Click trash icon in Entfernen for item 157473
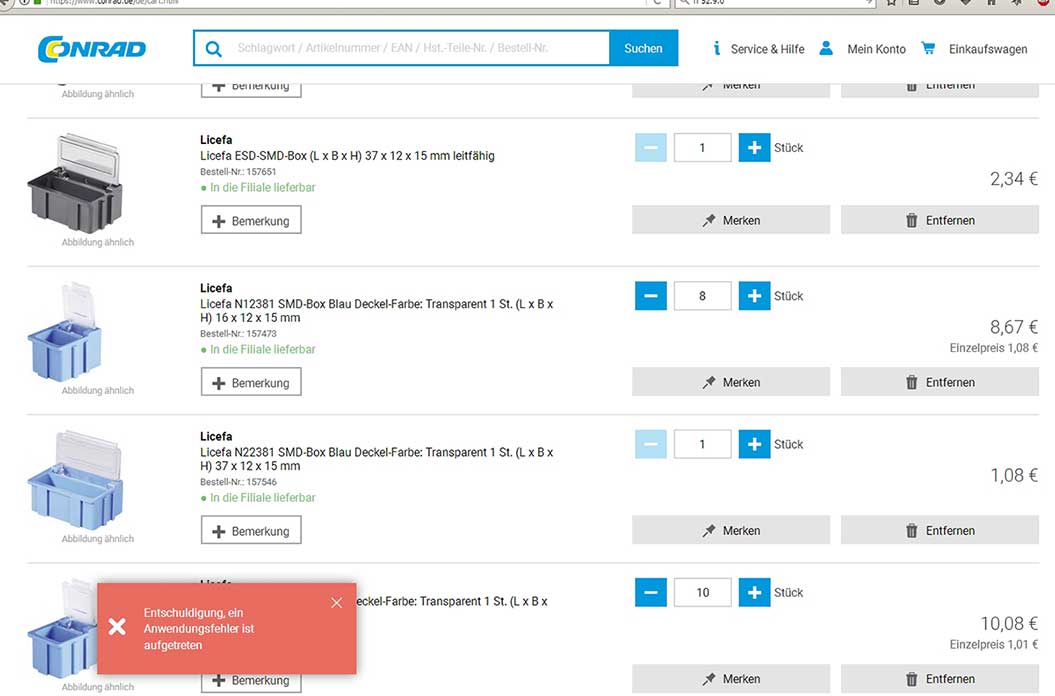 [912, 382]
